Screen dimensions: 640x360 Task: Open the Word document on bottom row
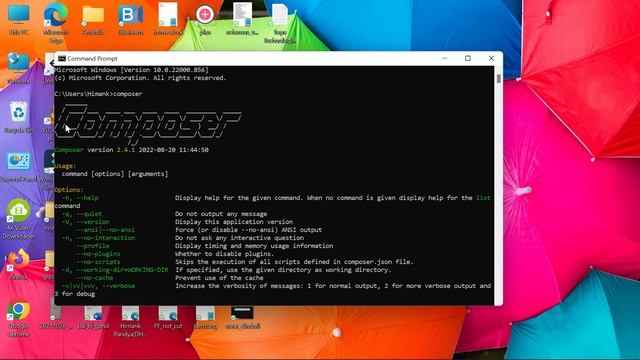pyautogui.click(x=93, y=317)
